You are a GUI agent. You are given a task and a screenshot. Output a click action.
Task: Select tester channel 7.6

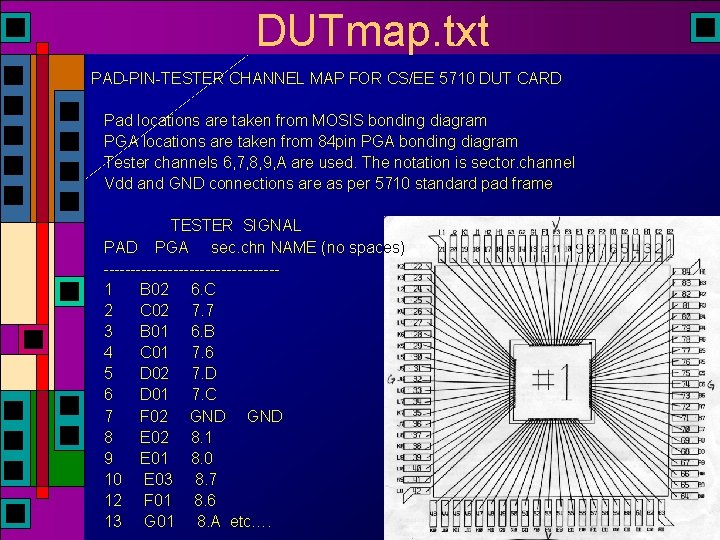click(x=203, y=353)
